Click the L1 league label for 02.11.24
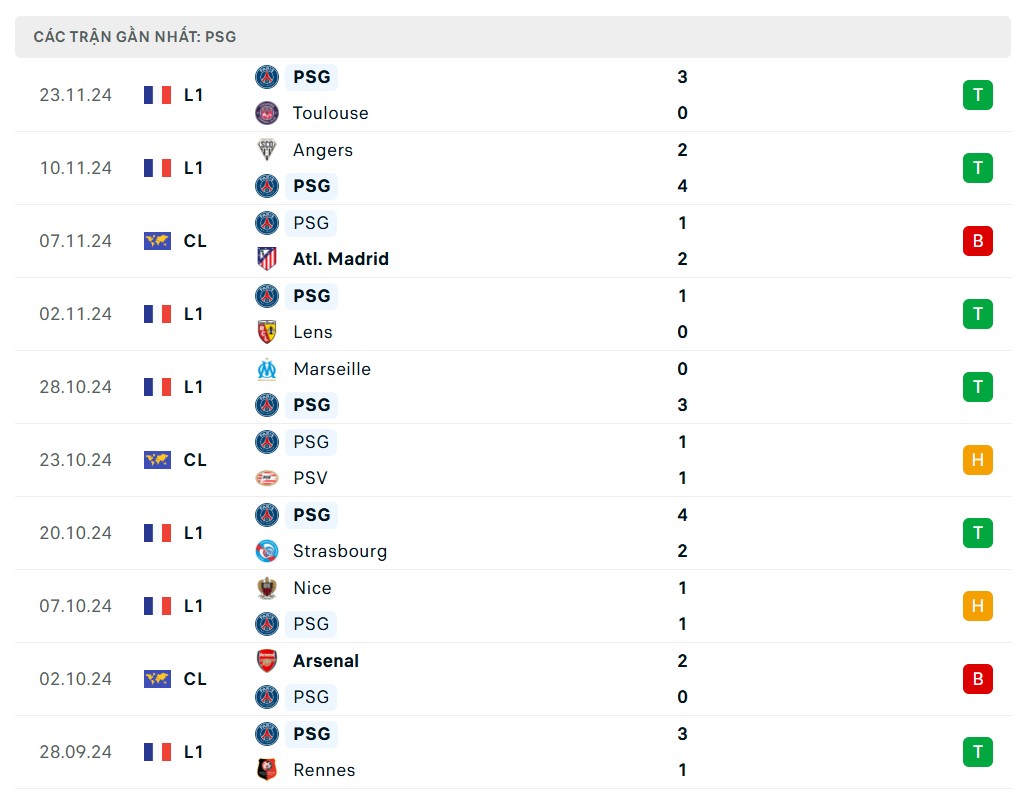The height and width of the screenshot is (792, 1023). pyautogui.click(x=193, y=314)
